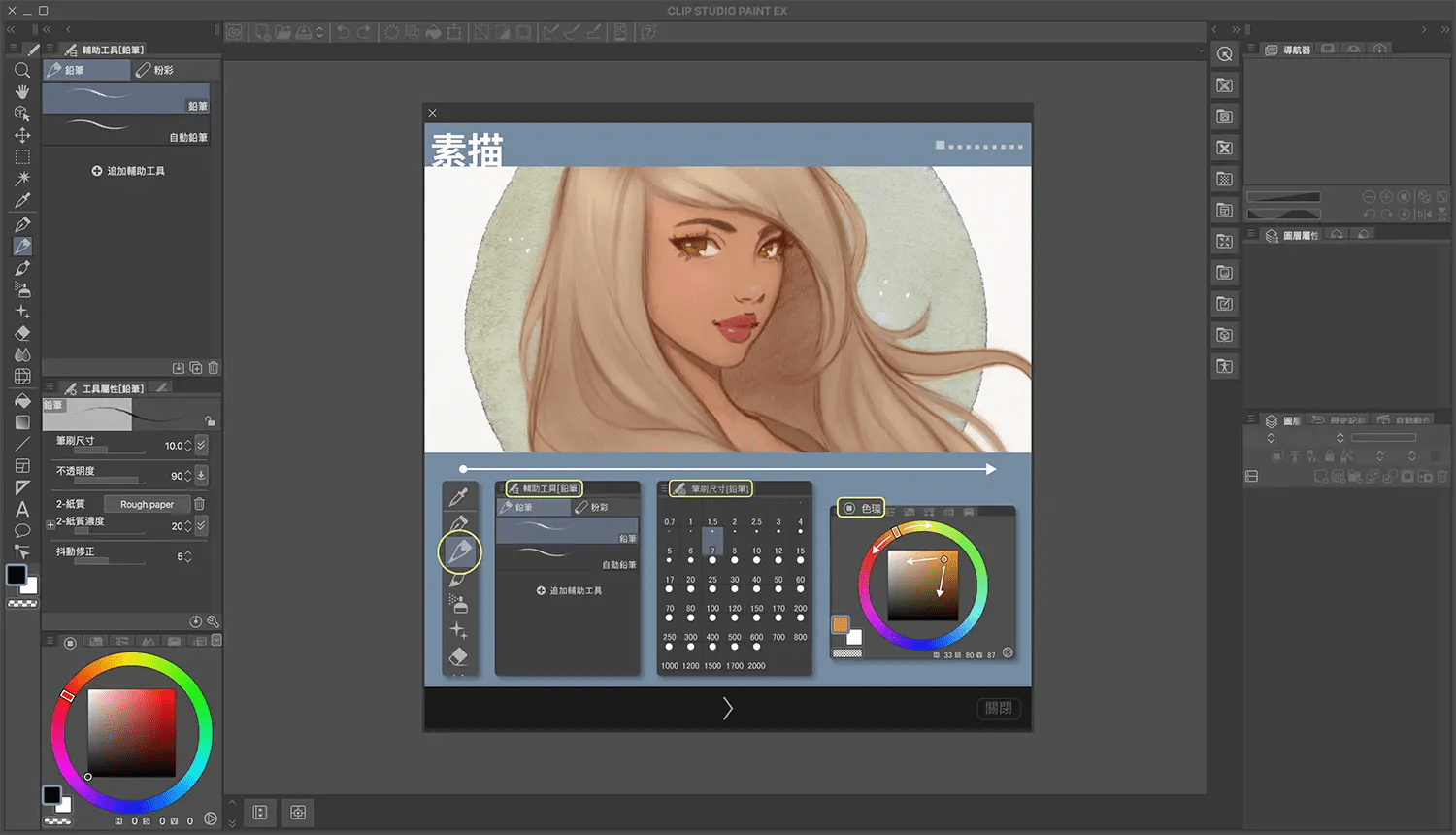This screenshot has width=1456, height=835.
Task: Advance the tutorial with the arrow at the bottom
Action: [727, 708]
